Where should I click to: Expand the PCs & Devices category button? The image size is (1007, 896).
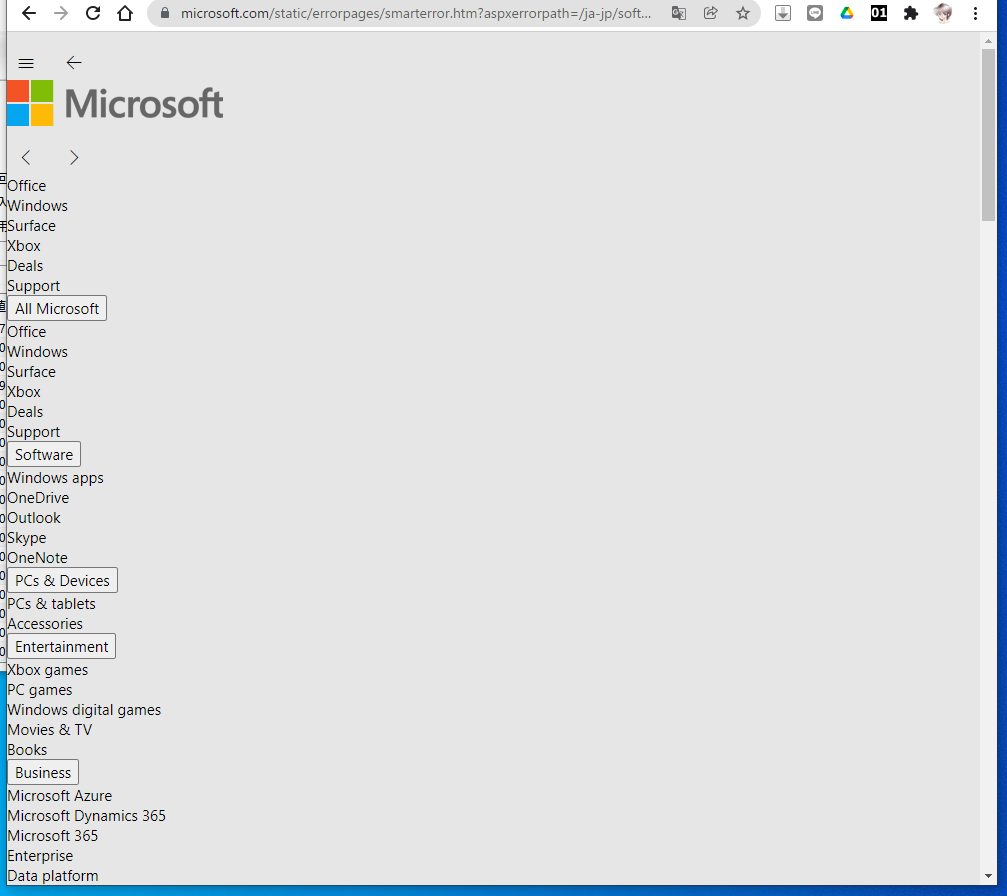pyautogui.click(x=62, y=581)
